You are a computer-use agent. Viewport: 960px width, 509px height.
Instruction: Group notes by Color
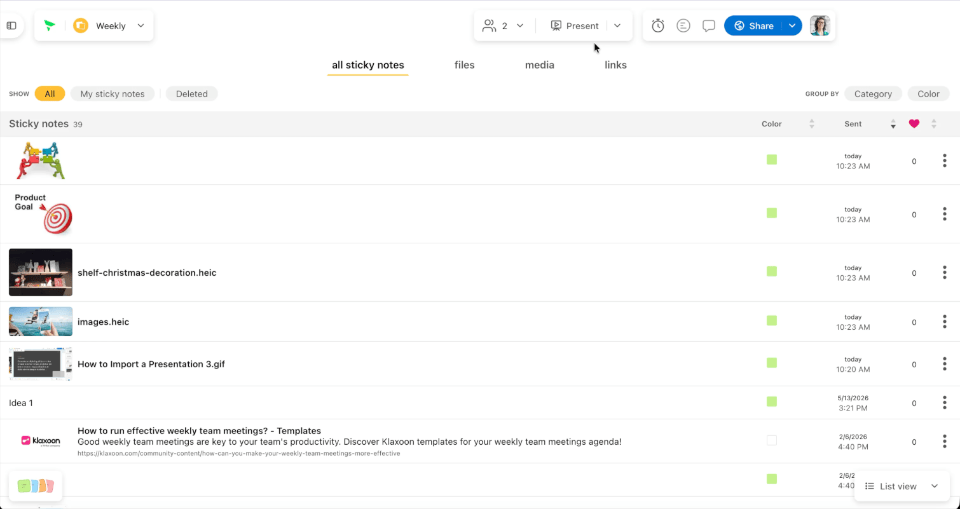[928, 94]
